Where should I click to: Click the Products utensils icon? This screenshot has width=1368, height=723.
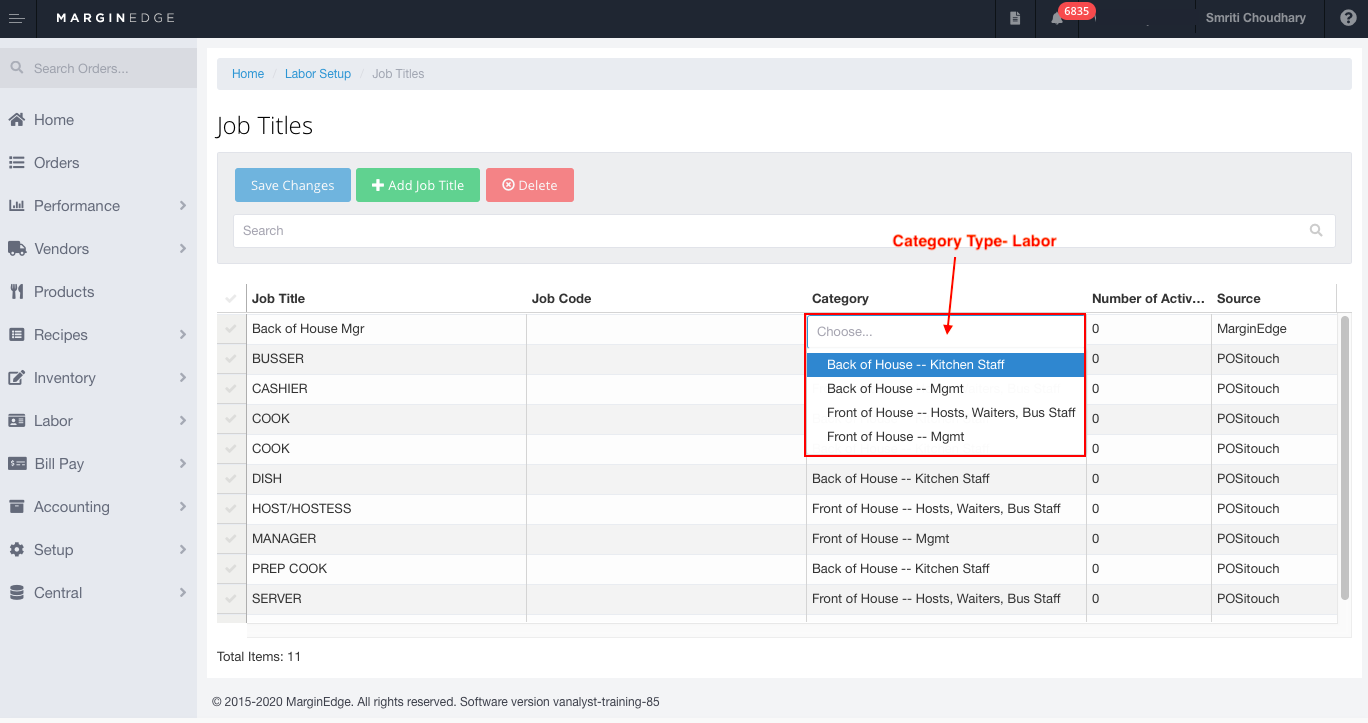(17, 291)
